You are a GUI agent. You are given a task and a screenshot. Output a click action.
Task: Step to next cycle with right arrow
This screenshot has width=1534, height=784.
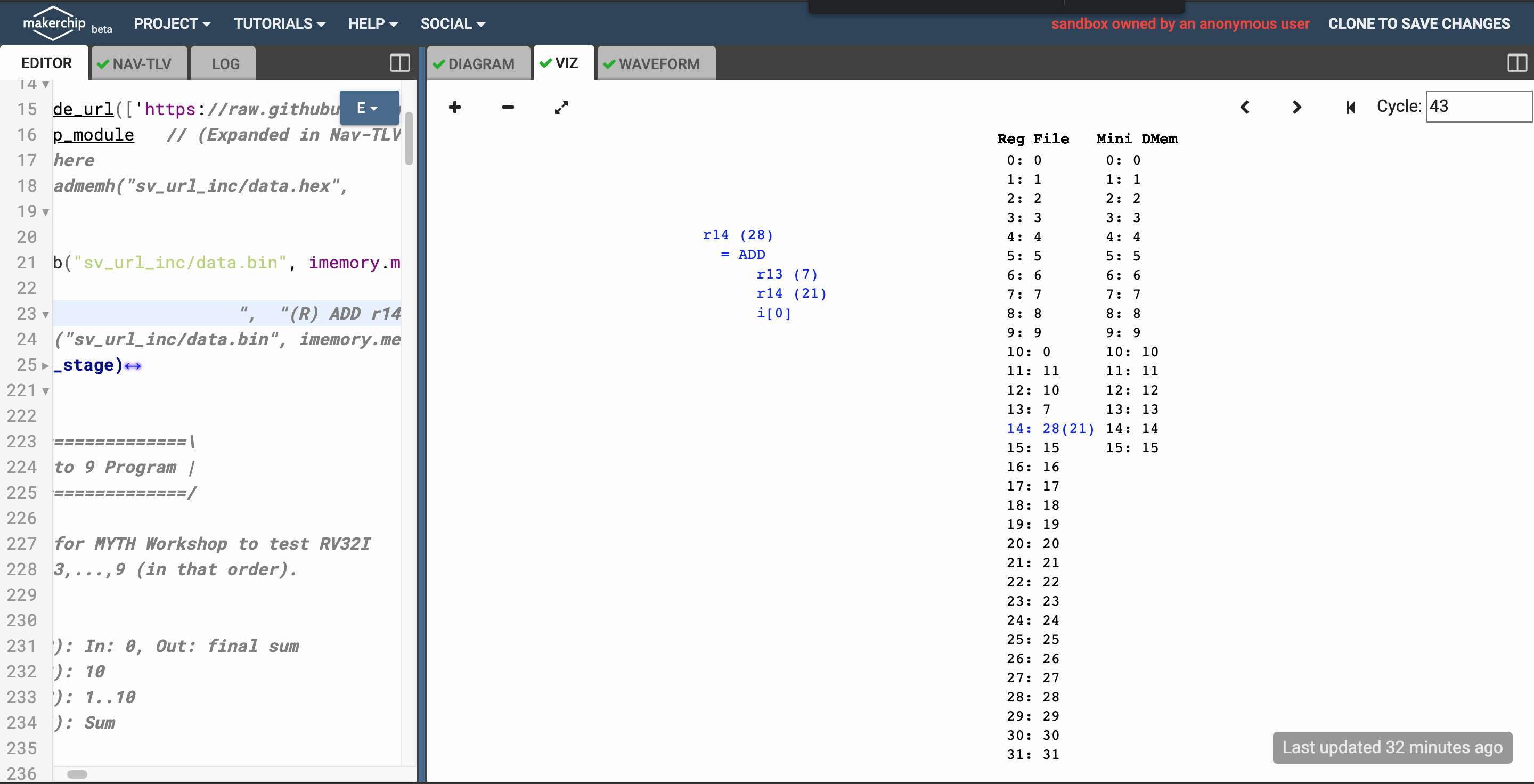click(1296, 107)
